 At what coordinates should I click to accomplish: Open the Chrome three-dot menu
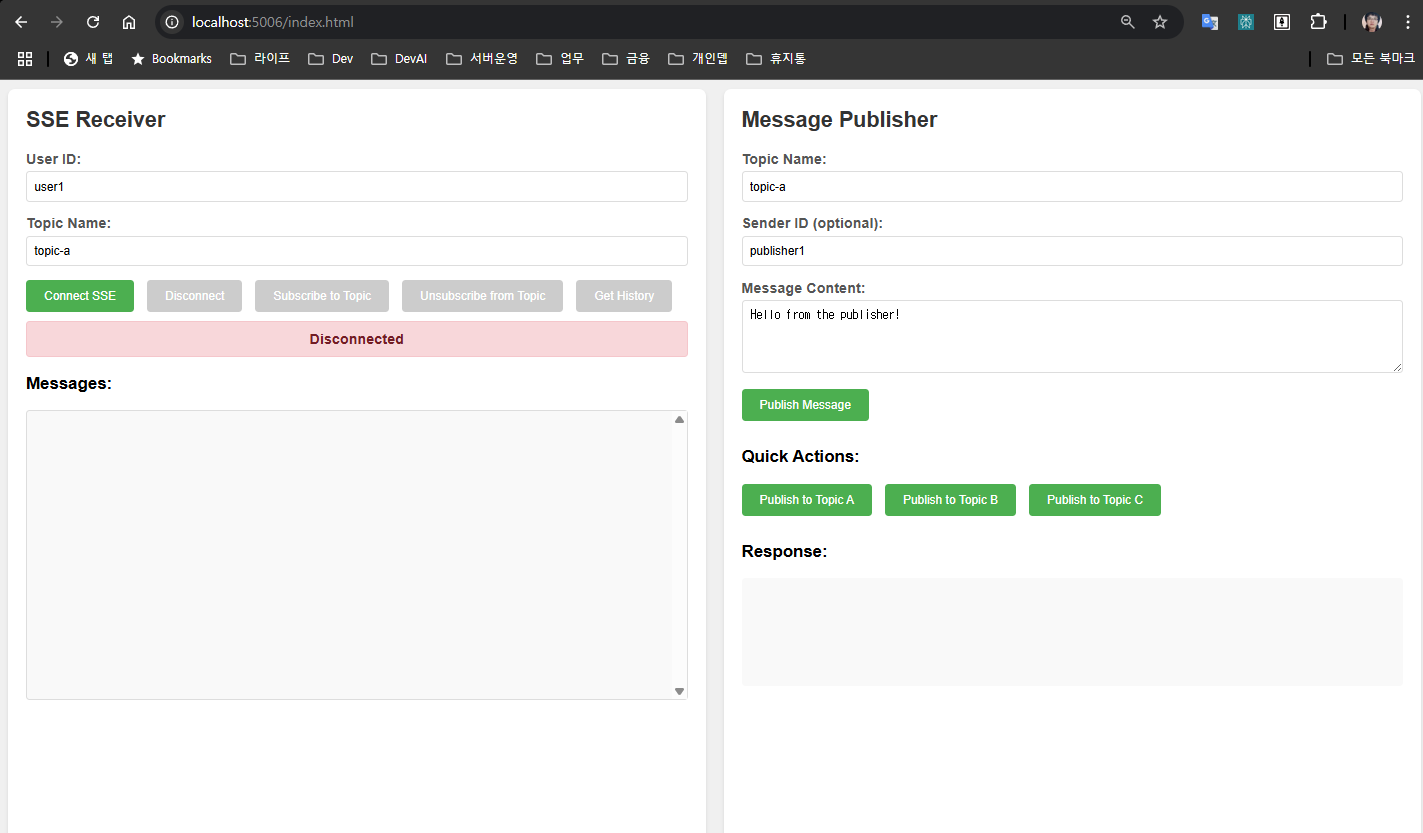[x=1408, y=22]
